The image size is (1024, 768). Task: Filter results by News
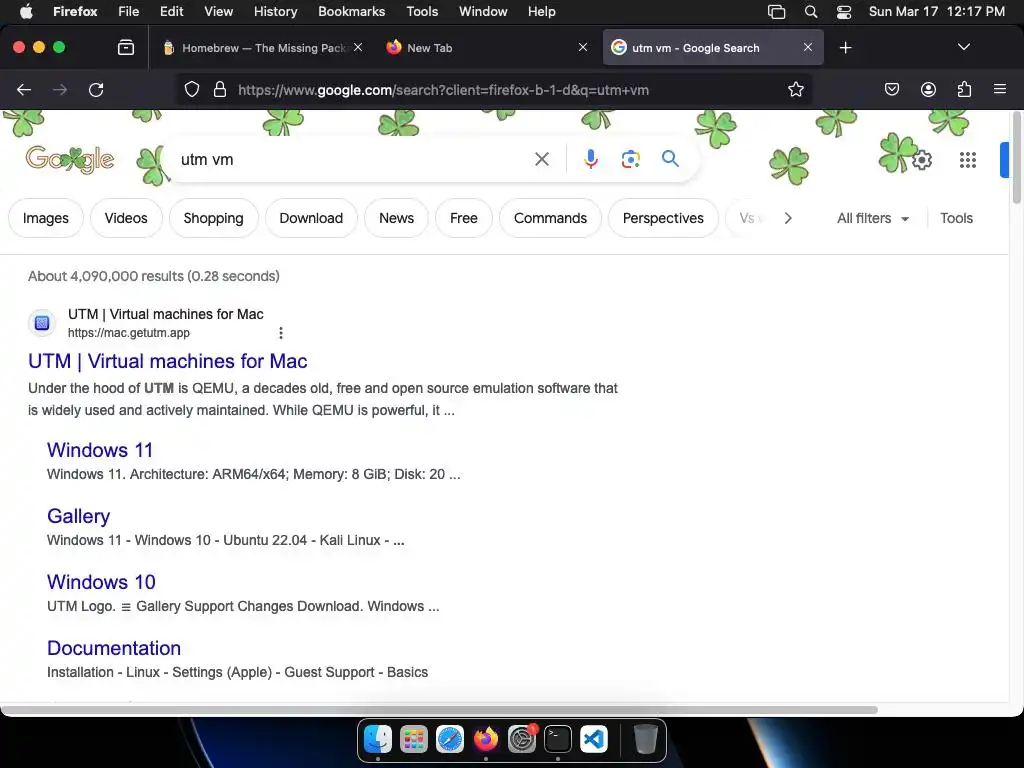(396, 218)
